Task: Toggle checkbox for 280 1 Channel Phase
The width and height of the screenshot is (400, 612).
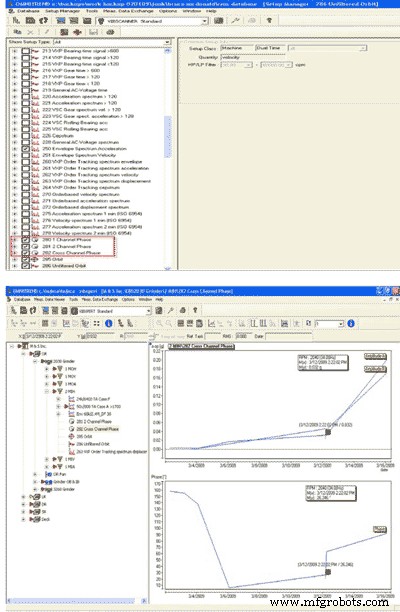Action: point(25,240)
